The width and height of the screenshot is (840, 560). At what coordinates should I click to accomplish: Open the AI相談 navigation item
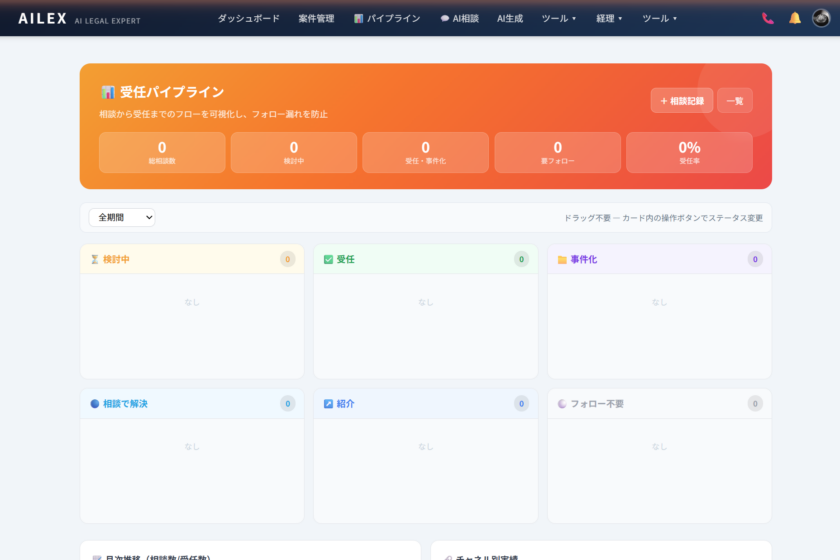click(459, 18)
